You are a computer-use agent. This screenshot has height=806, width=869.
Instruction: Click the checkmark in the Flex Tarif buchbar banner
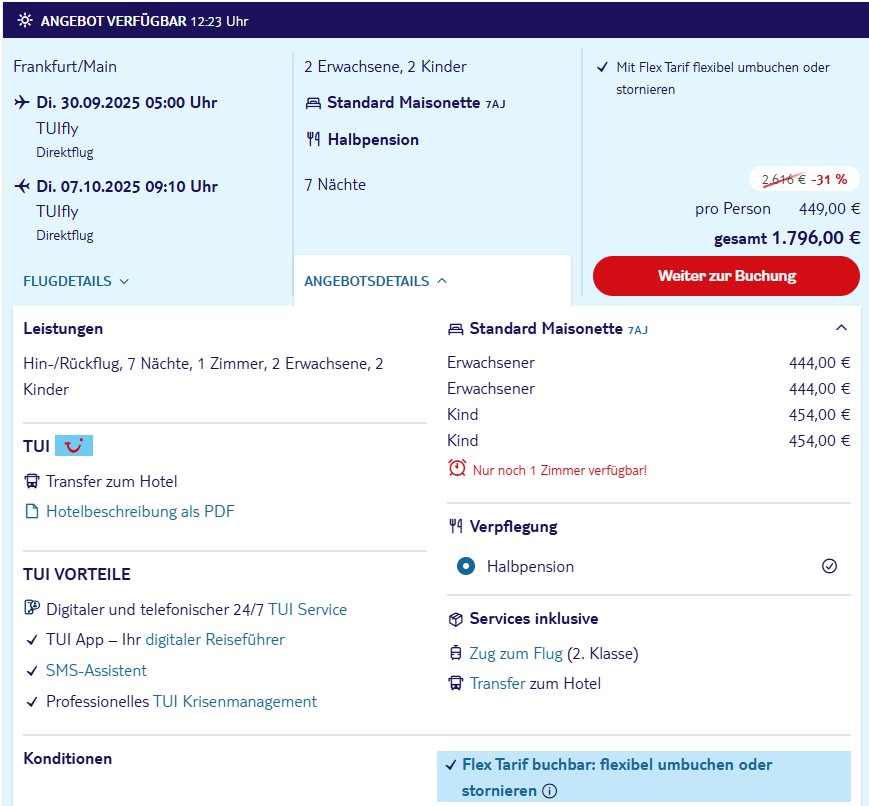pyautogui.click(x=451, y=766)
